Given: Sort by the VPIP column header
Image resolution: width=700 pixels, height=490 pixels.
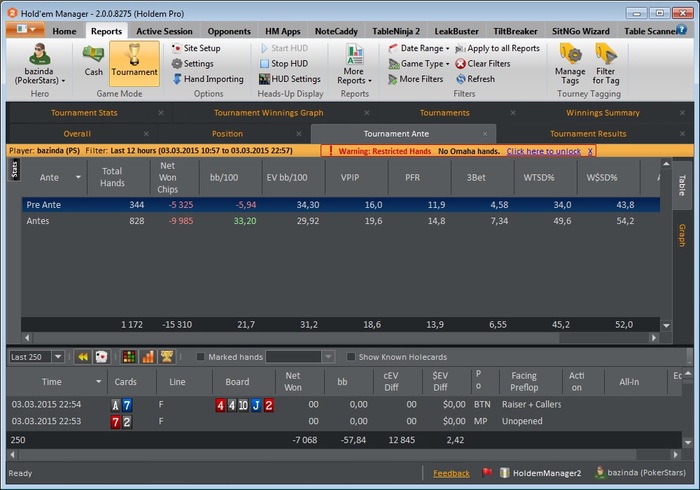Looking at the screenshot, I should [x=350, y=178].
